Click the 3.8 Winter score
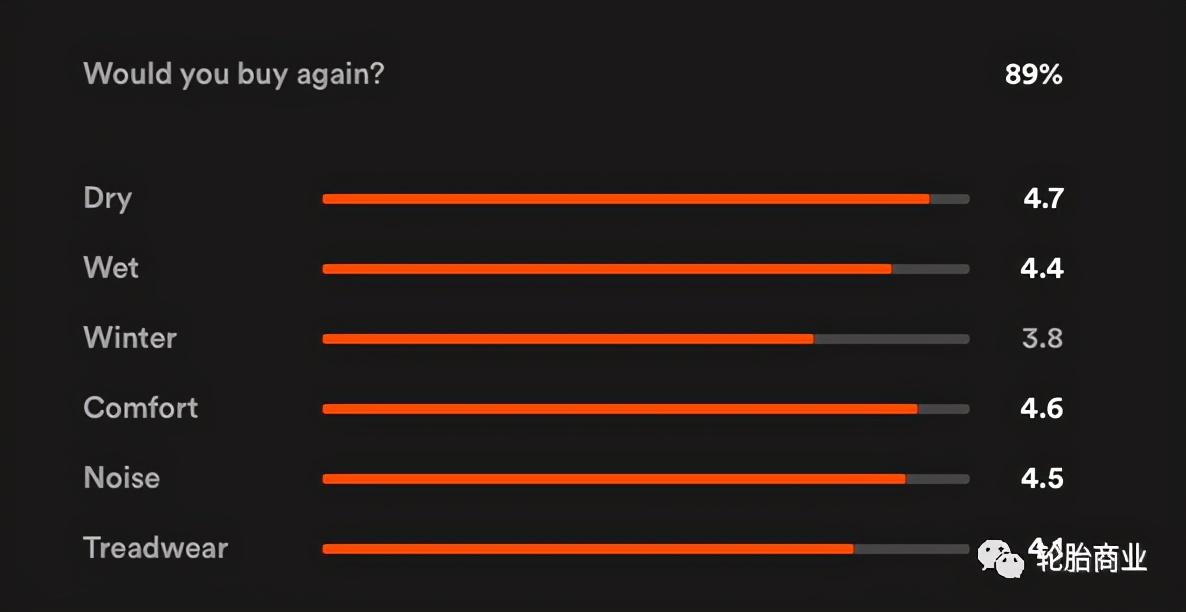1186x612 pixels. tap(1042, 339)
